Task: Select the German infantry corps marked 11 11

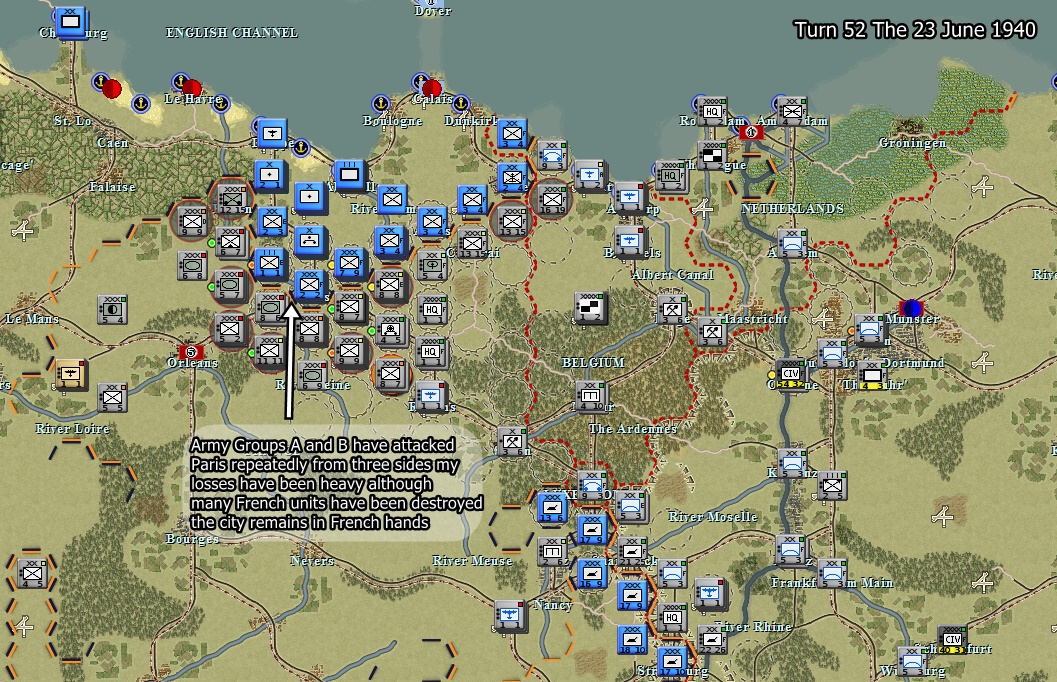Action: pyautogui.click(x=270, y=351)
